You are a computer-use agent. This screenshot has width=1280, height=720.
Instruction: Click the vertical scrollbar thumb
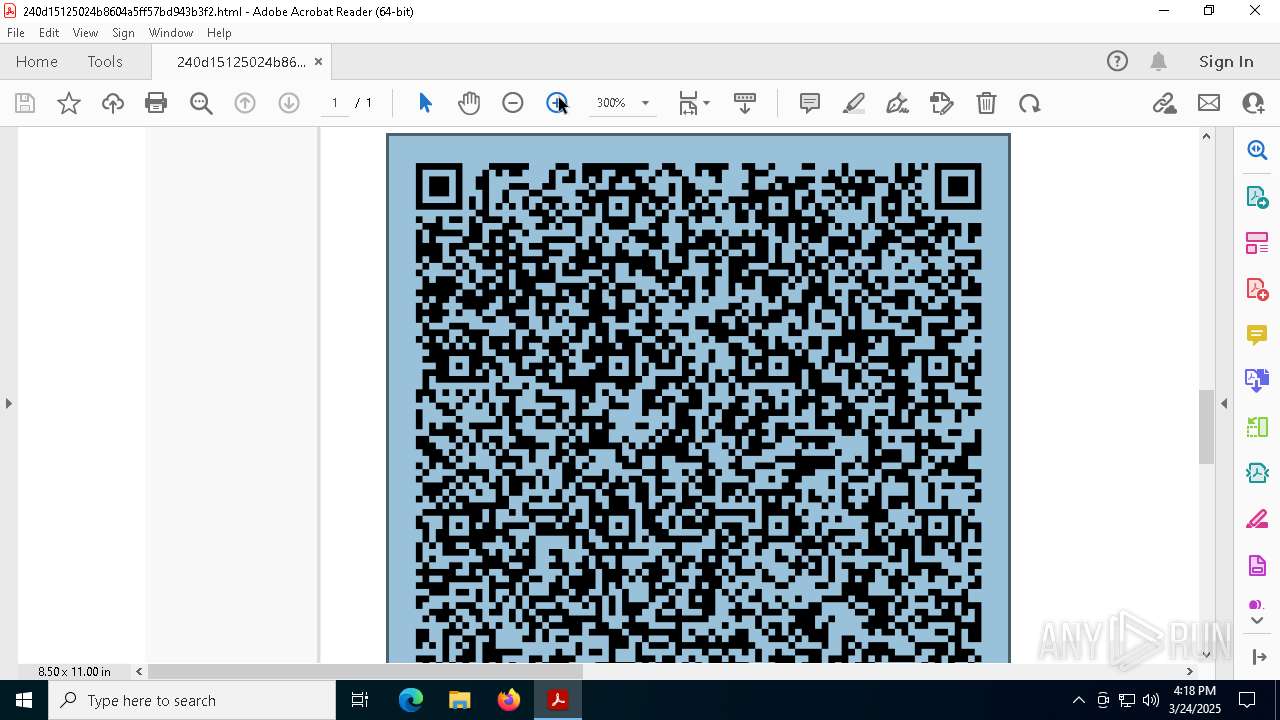[x=1206, y=427]
